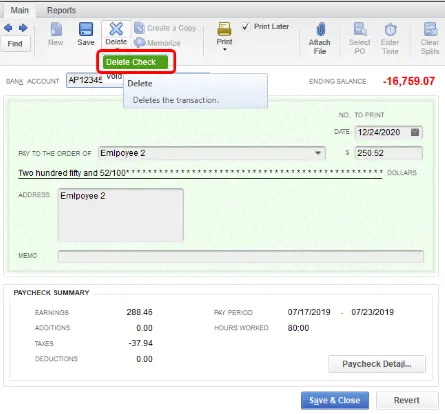Switch to the Reports tab
445x414 pixels.
click(61, 10)
